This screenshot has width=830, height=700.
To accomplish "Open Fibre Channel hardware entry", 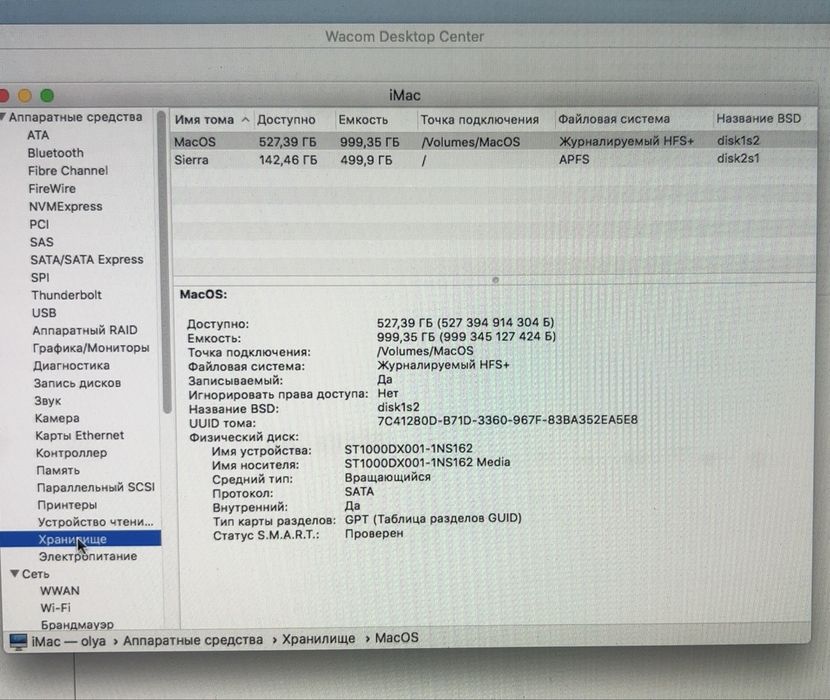I will point(68,170).
